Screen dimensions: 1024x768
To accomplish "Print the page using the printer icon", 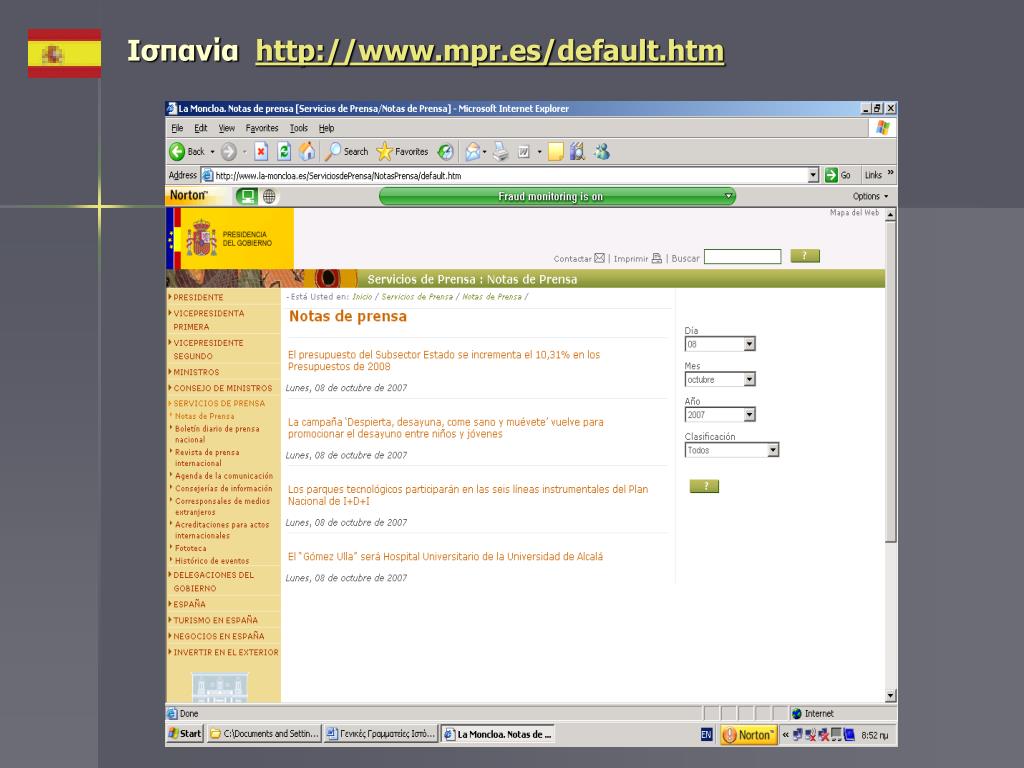I will pyautogui.click(x=500, y=152).
